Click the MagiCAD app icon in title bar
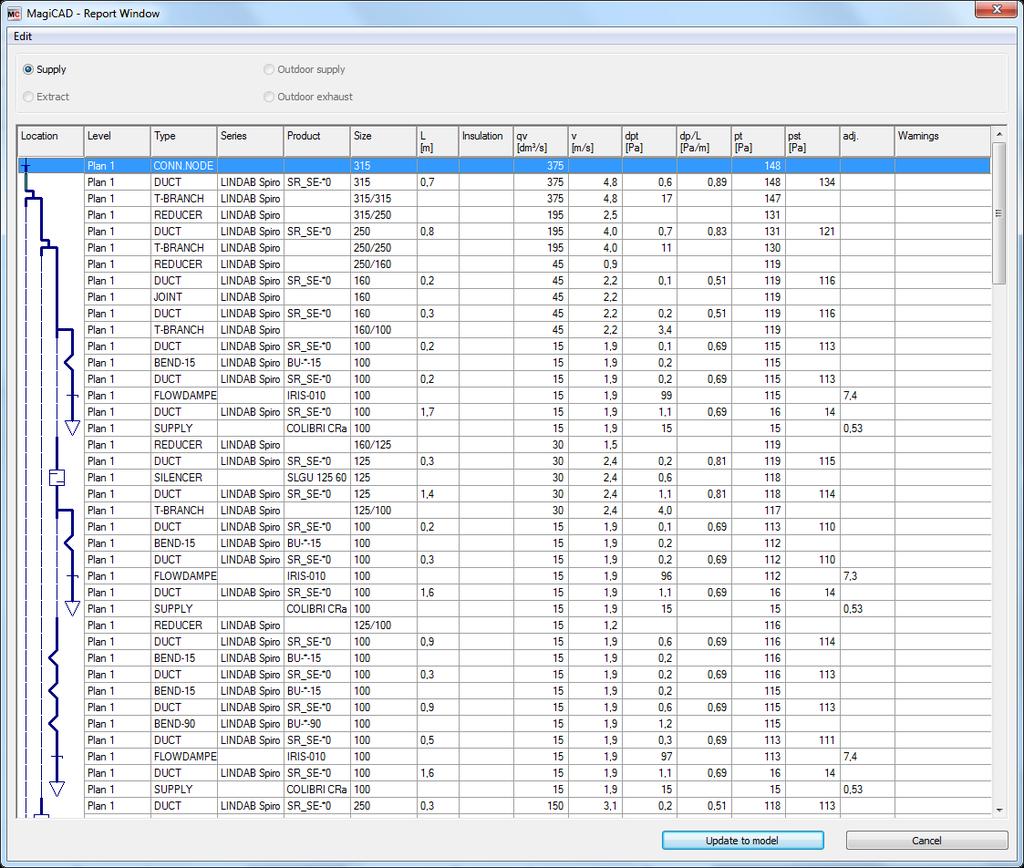The width and height of the screenshot is (1024, 868). tap(14, 13)
